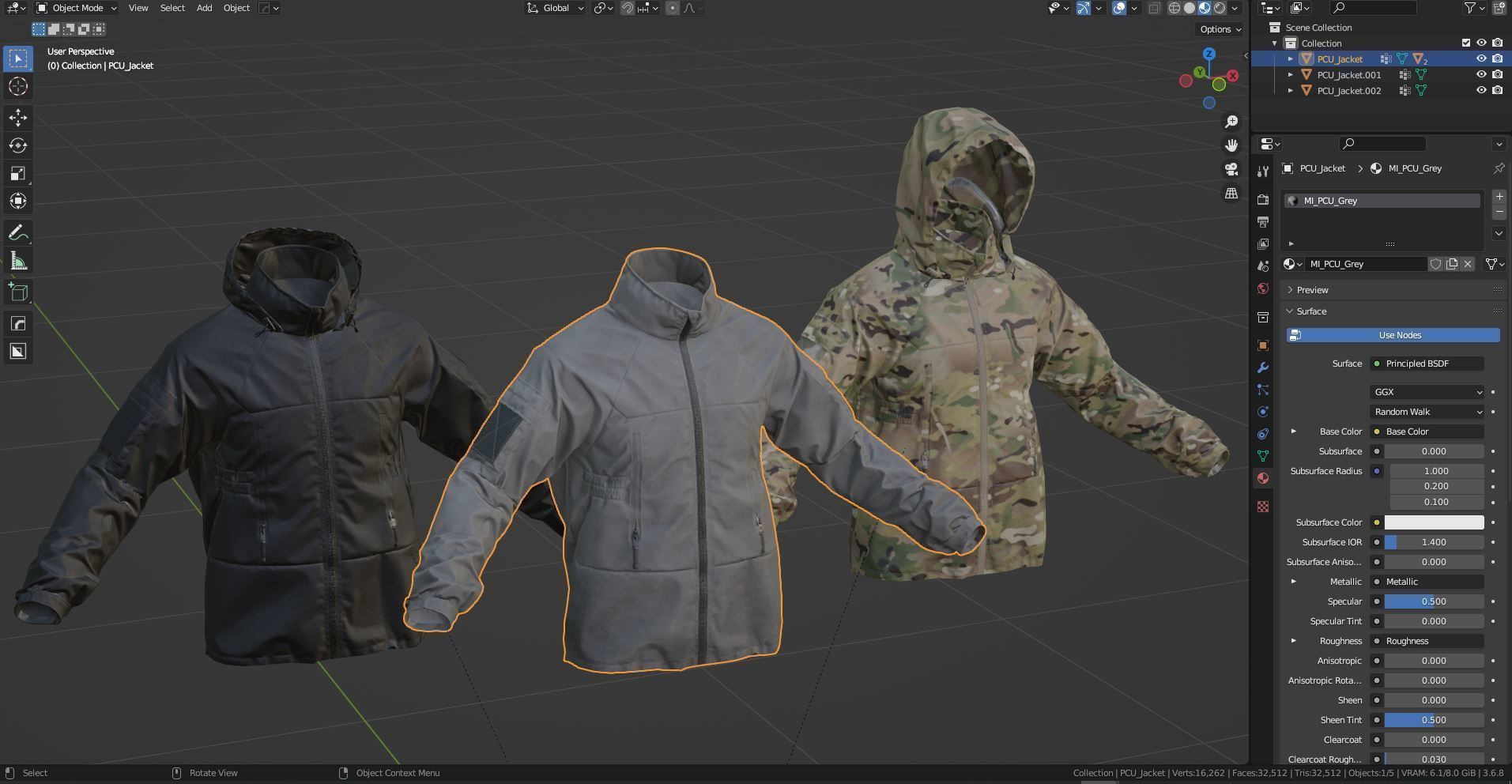The height and width of the screenshot is (784, 1512).
Task: Click the Z axis on navigation gizmo
Action: coord(1208,54)
